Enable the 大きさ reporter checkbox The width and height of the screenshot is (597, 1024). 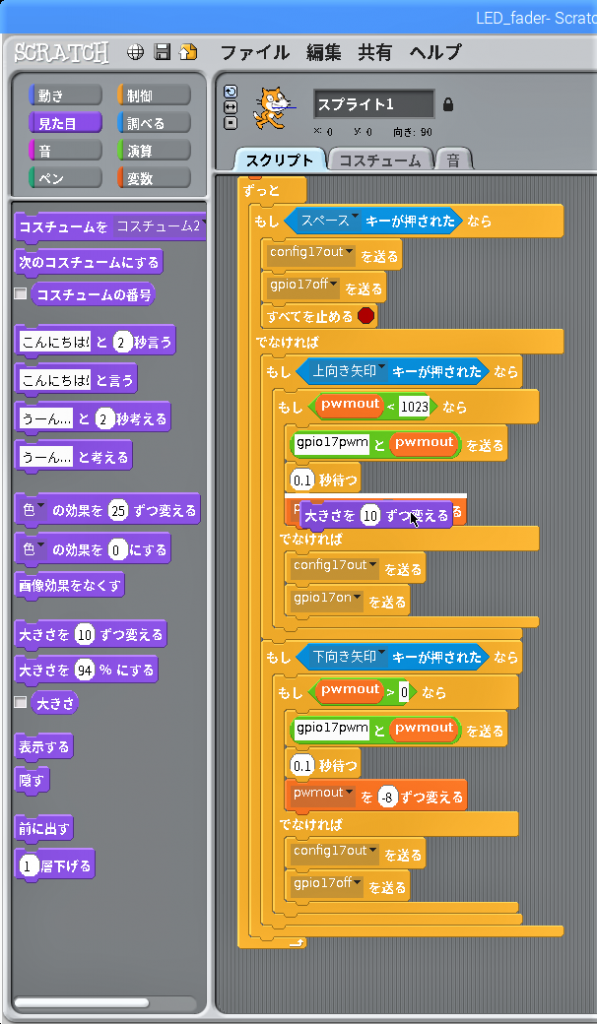[21, 703]
